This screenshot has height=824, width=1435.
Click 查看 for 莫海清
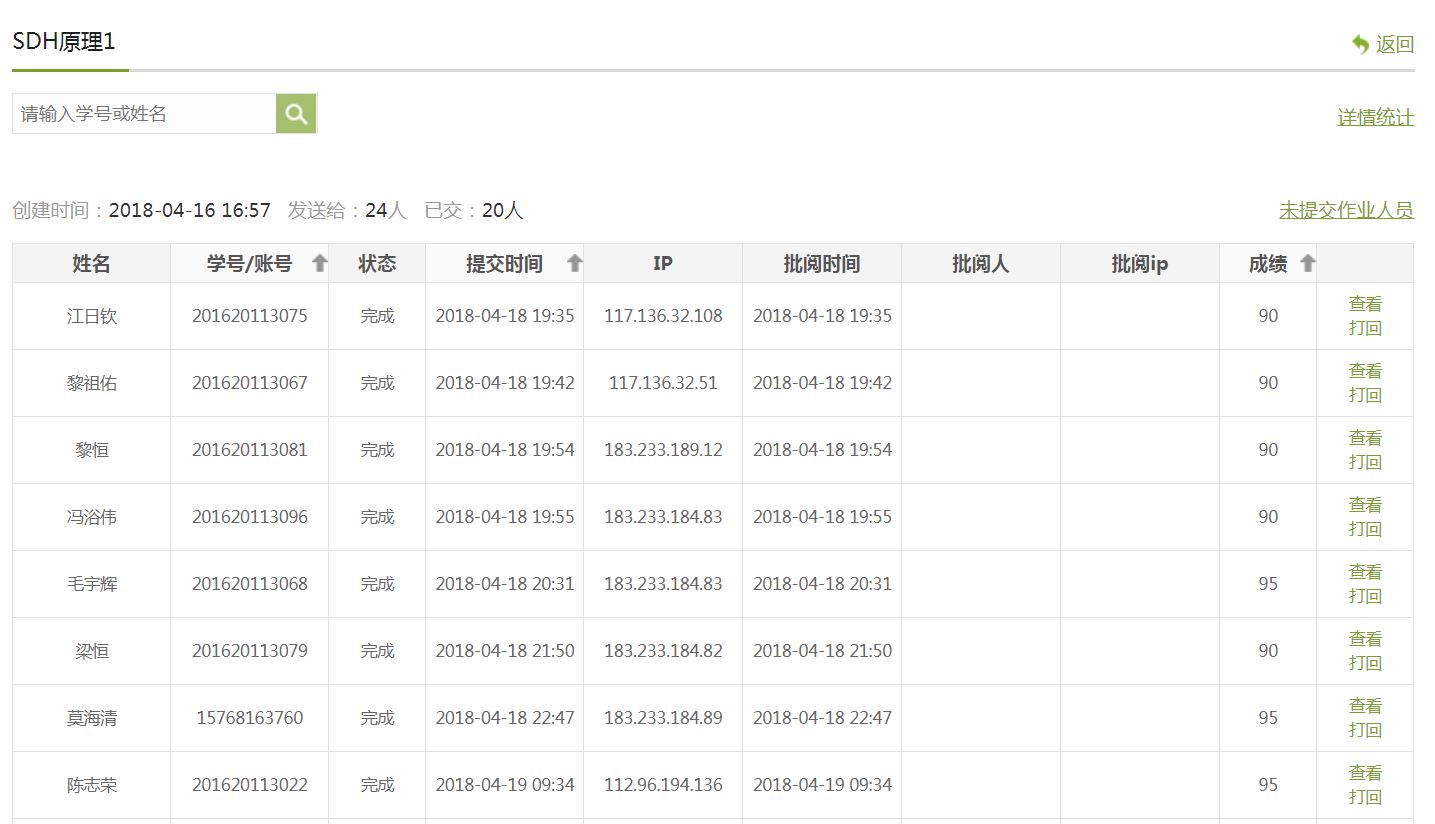click(1365, 706)
